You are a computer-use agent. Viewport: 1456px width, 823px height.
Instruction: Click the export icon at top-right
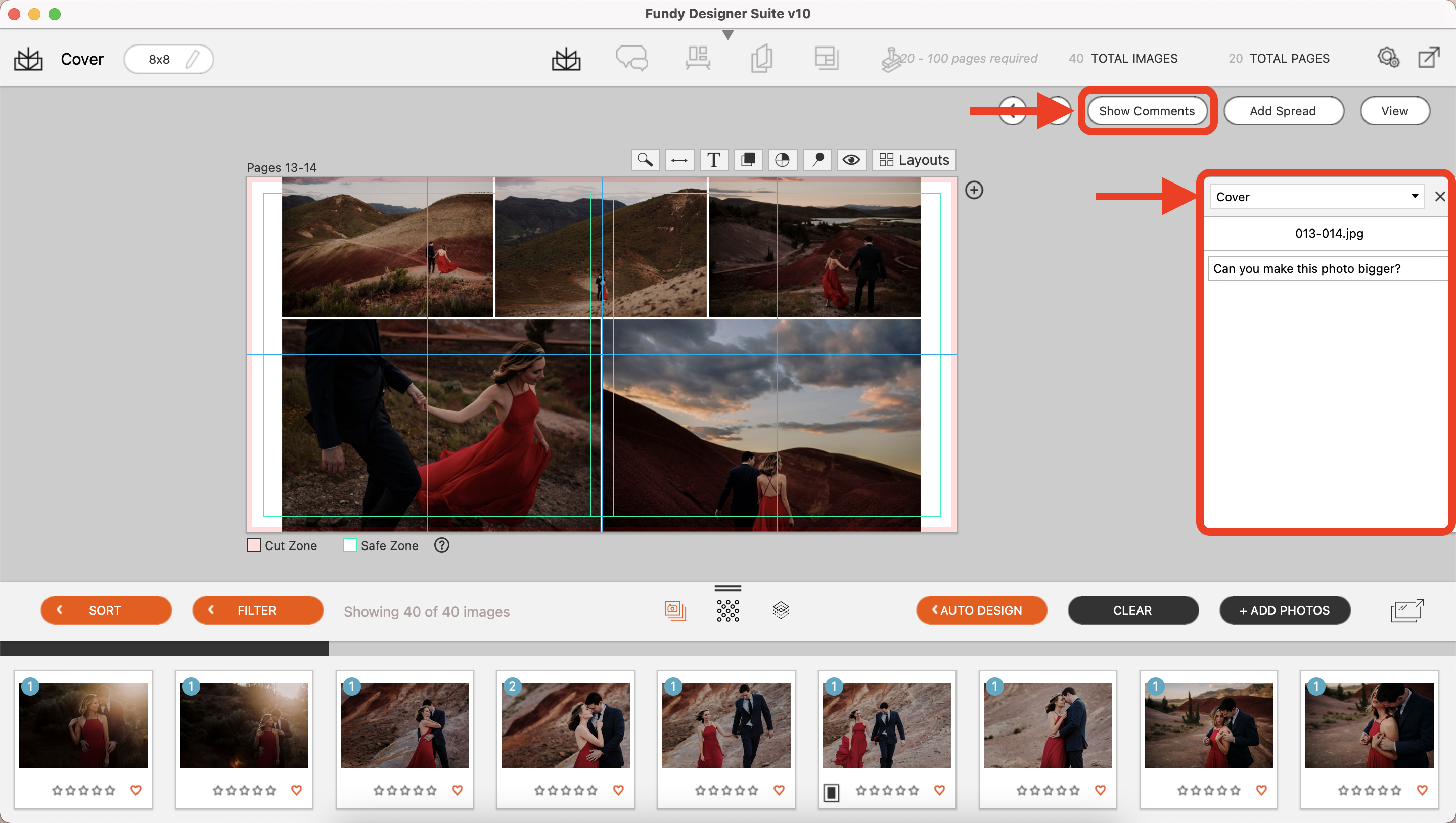(1428, 58)
